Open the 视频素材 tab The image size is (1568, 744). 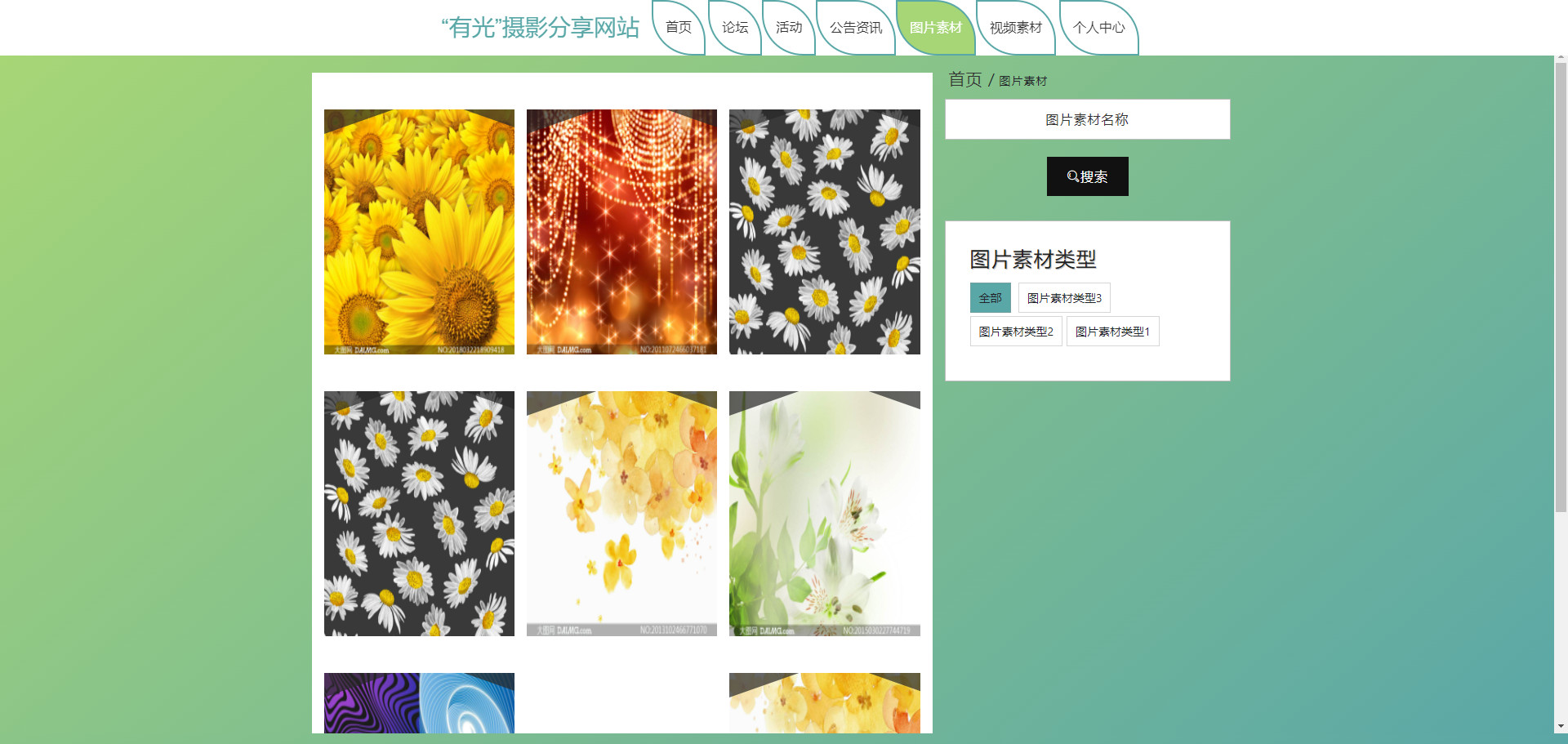click(x=1016, y=28)
